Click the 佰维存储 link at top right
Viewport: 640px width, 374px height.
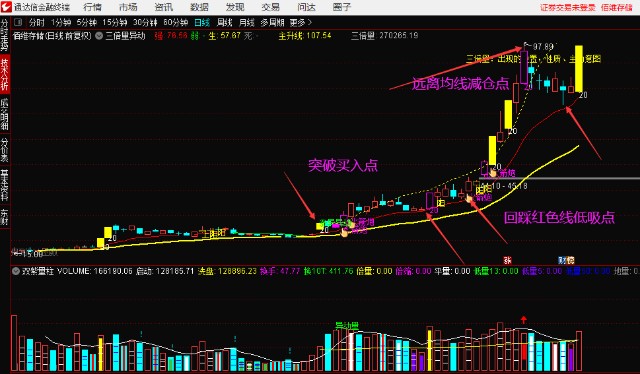[617, 7]
